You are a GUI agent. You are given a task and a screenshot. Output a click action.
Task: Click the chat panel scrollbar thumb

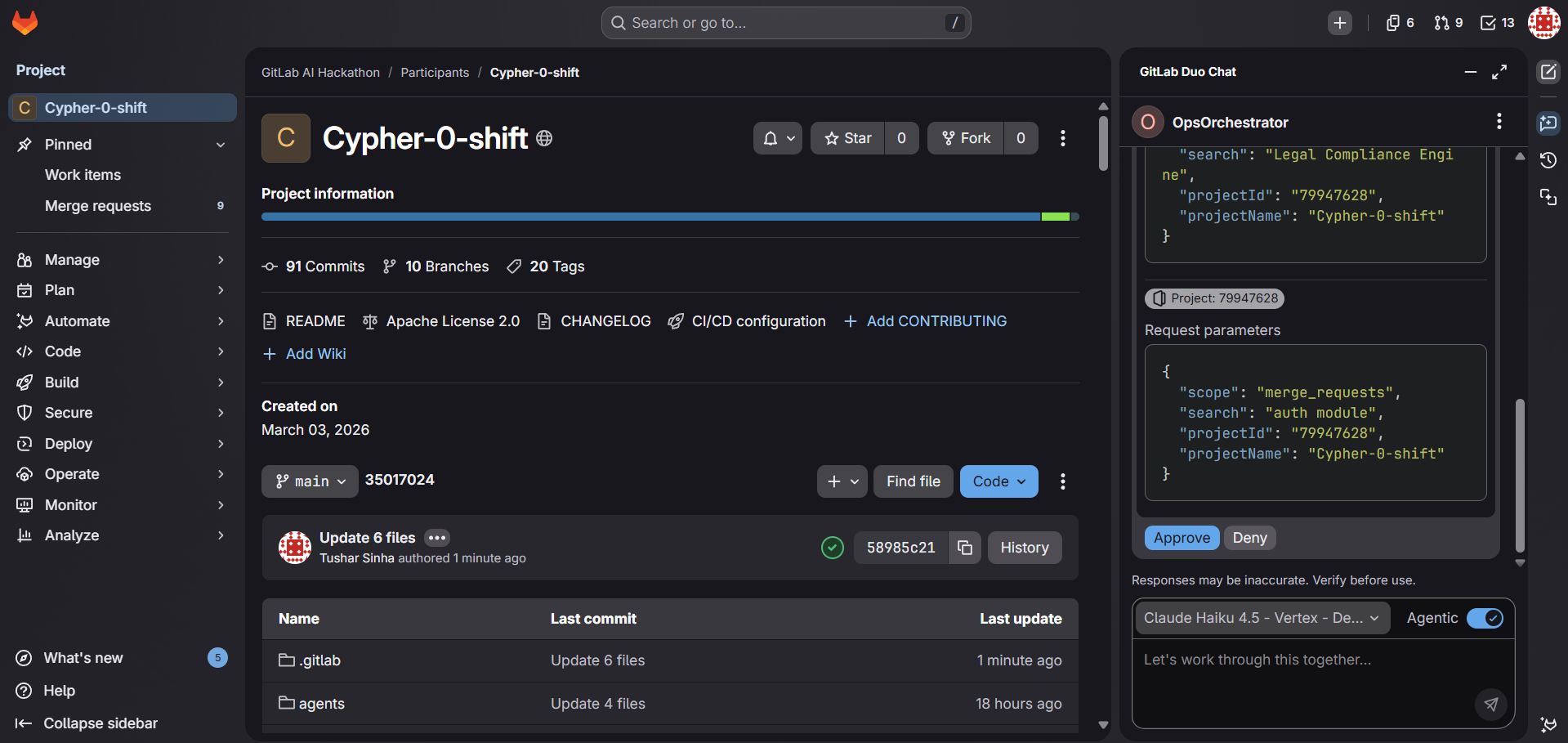point(1520,476)
